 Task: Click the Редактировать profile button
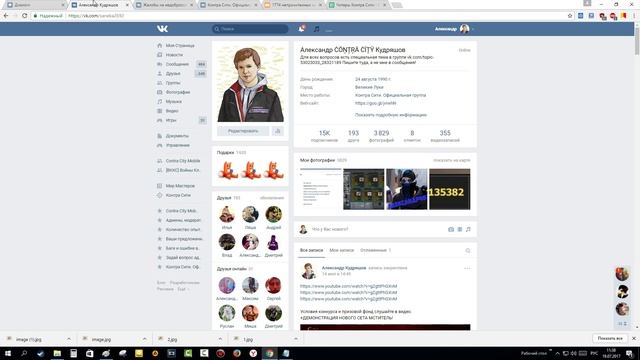(x=243, y=131)
